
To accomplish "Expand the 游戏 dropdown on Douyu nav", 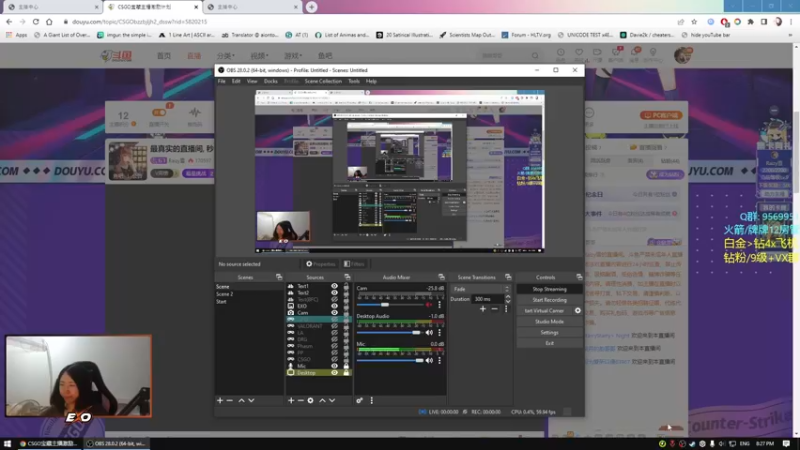I will click(293, 56).
